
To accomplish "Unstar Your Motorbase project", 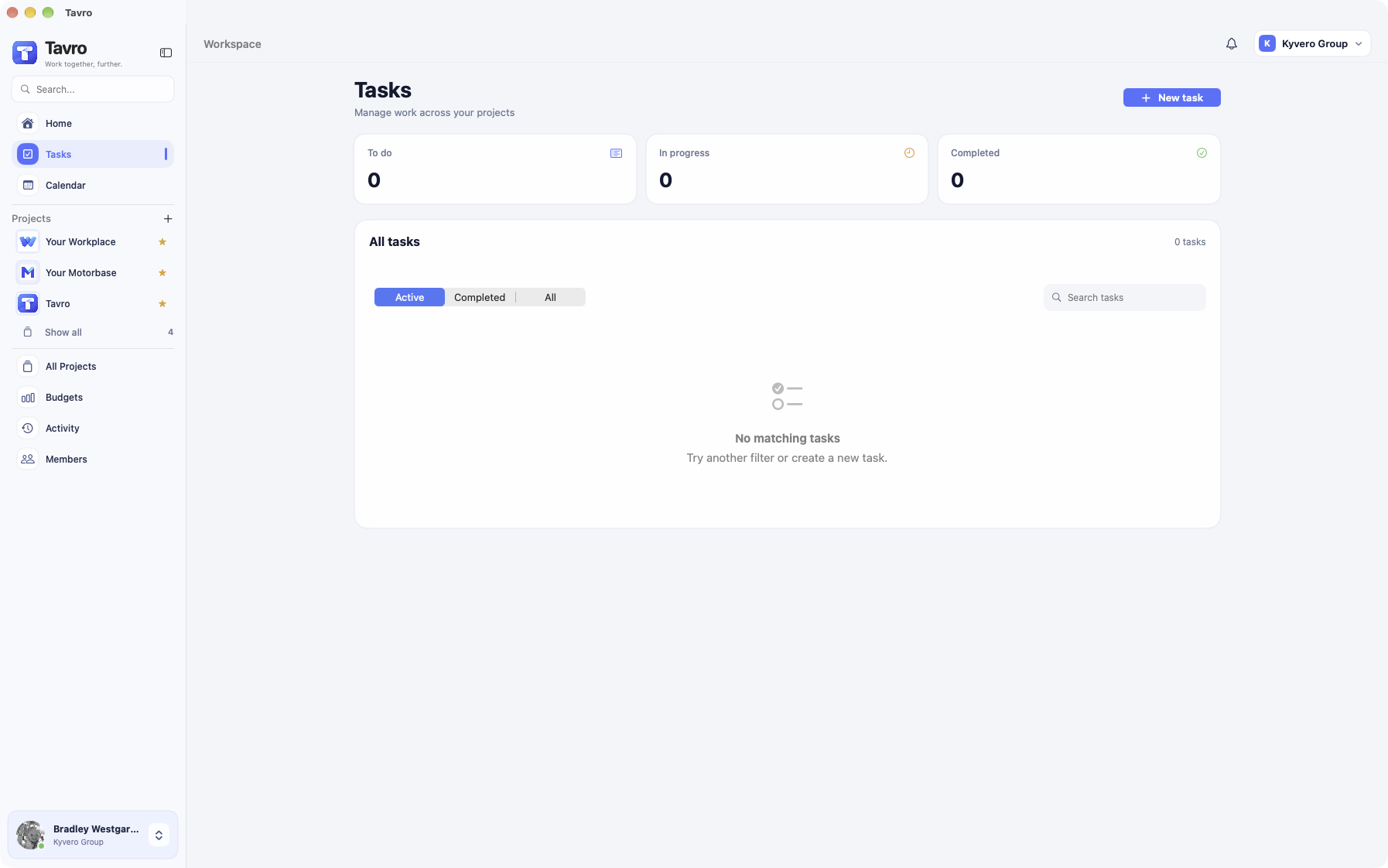I will pyautogui.click(x=162, y=273).
